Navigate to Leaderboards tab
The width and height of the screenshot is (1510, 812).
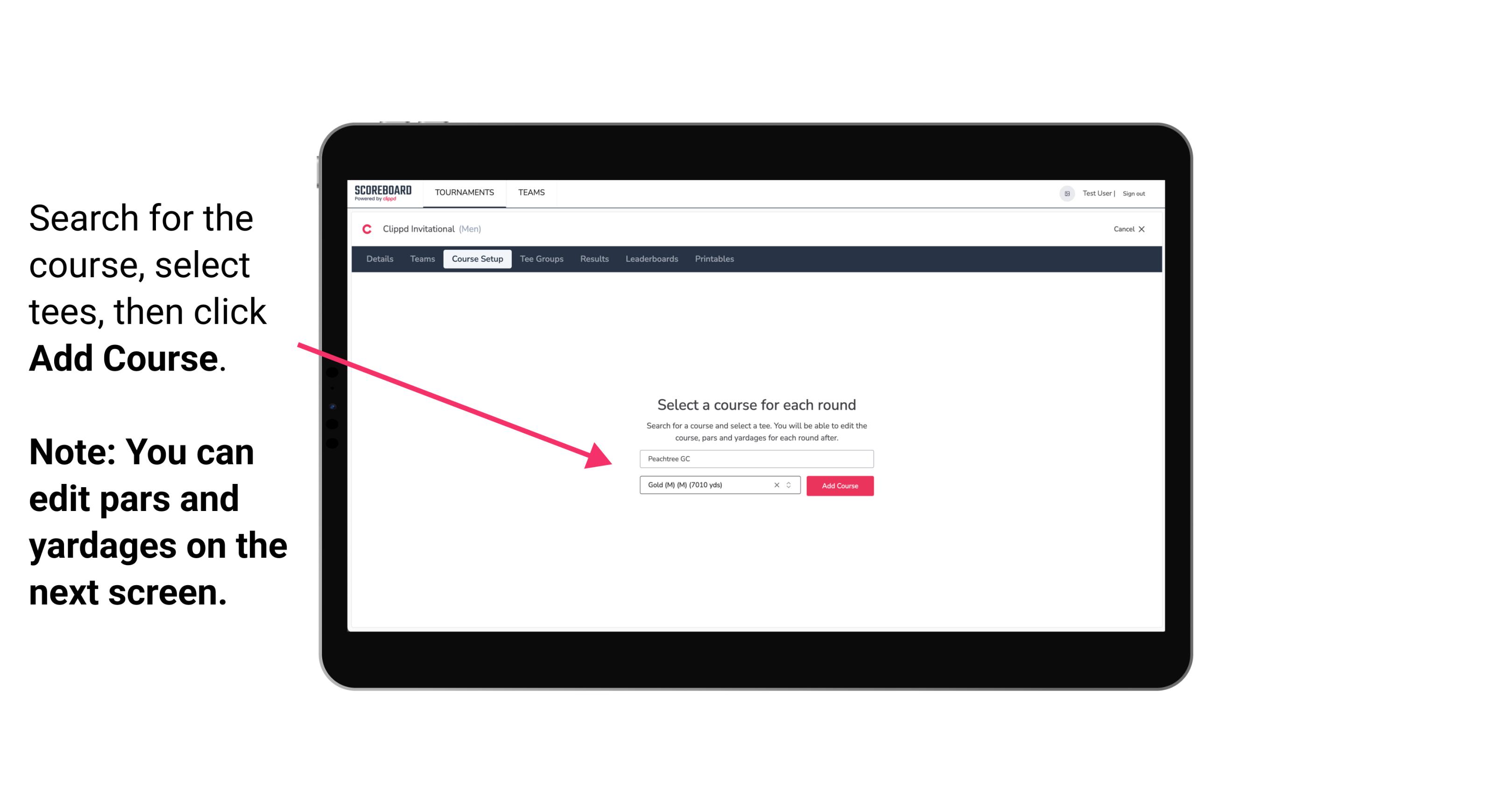click(x=650, y=259)
